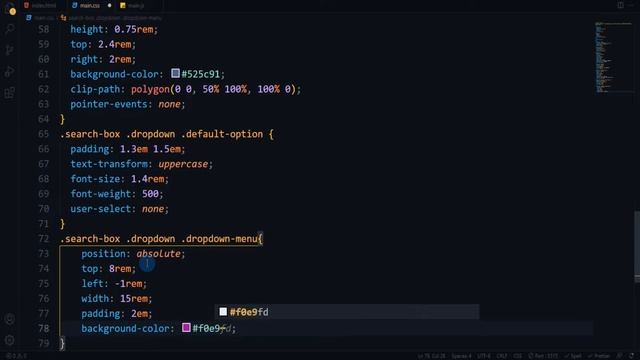Image resolution: width=640 pixels, height=360 pixels.
Task: Click the UTF-8 encoding indicator
Action: 484,356
